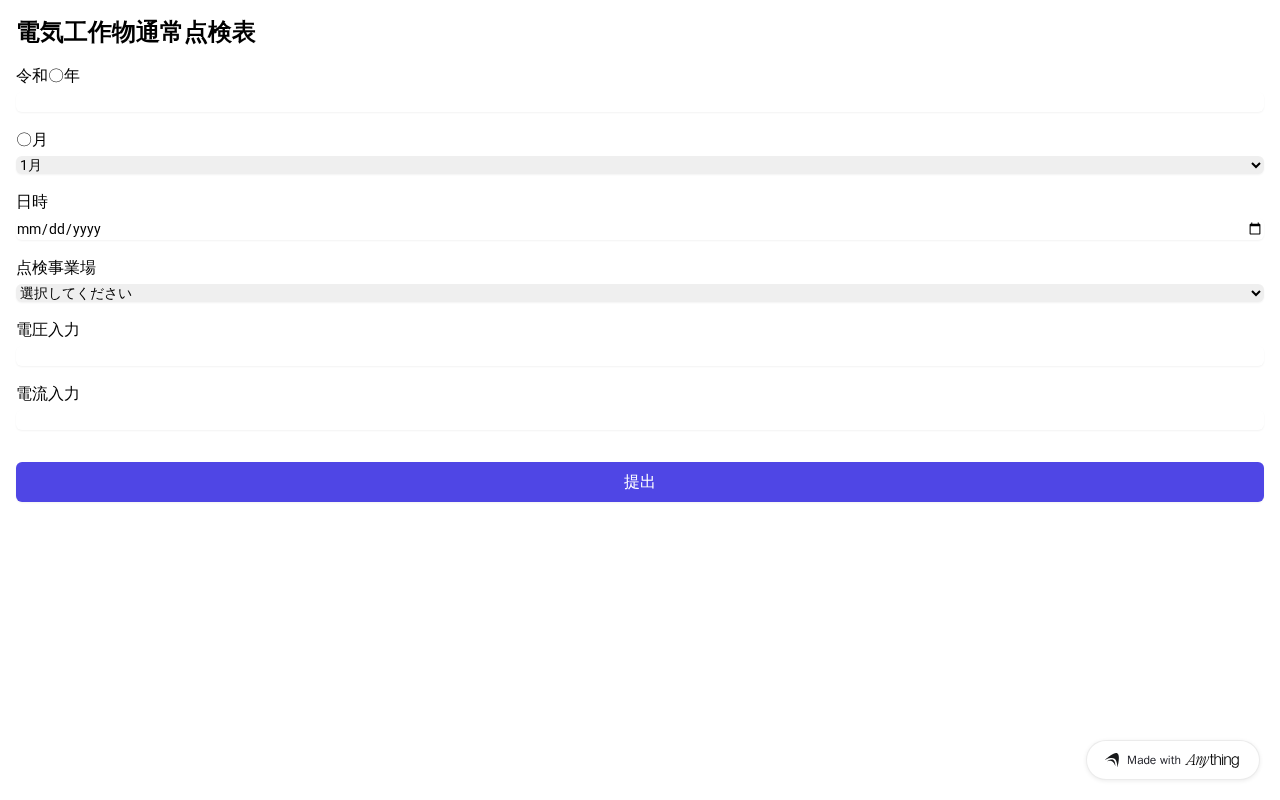Select the dd segment of the date field
Viewport: 1280px width, 800px height.
(x=55, y=229)
